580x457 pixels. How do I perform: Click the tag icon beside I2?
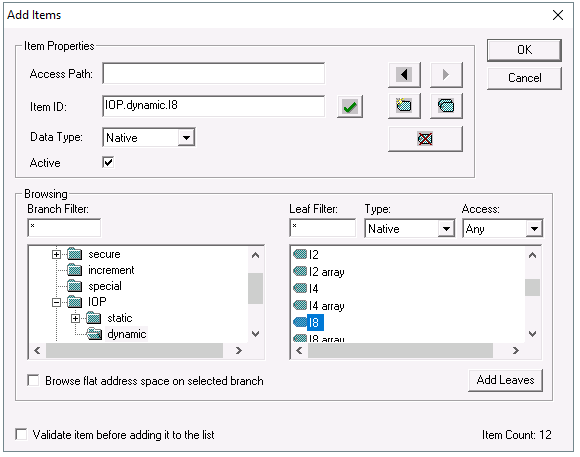click(x=300, y=254)
